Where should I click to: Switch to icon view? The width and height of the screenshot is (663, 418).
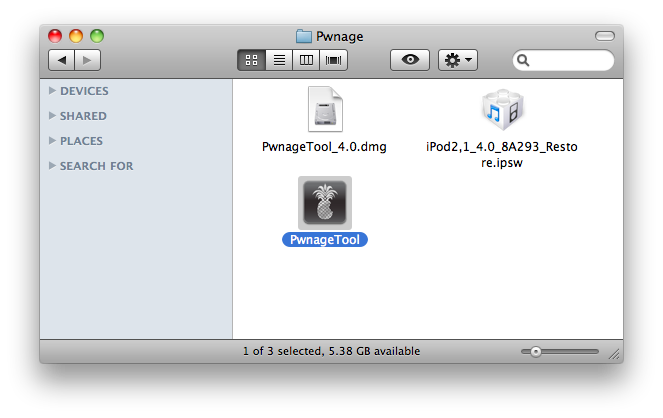[252, 60]
